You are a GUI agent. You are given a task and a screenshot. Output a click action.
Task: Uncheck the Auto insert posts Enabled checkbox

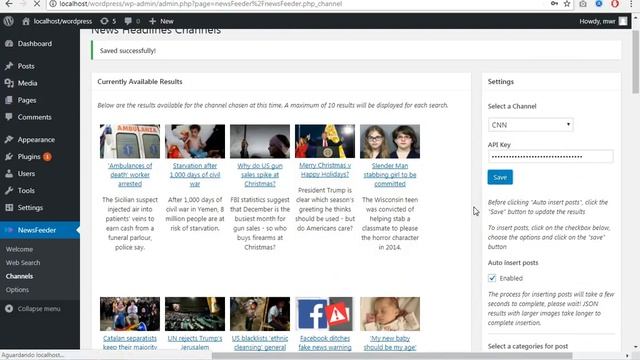click(492, 278)
